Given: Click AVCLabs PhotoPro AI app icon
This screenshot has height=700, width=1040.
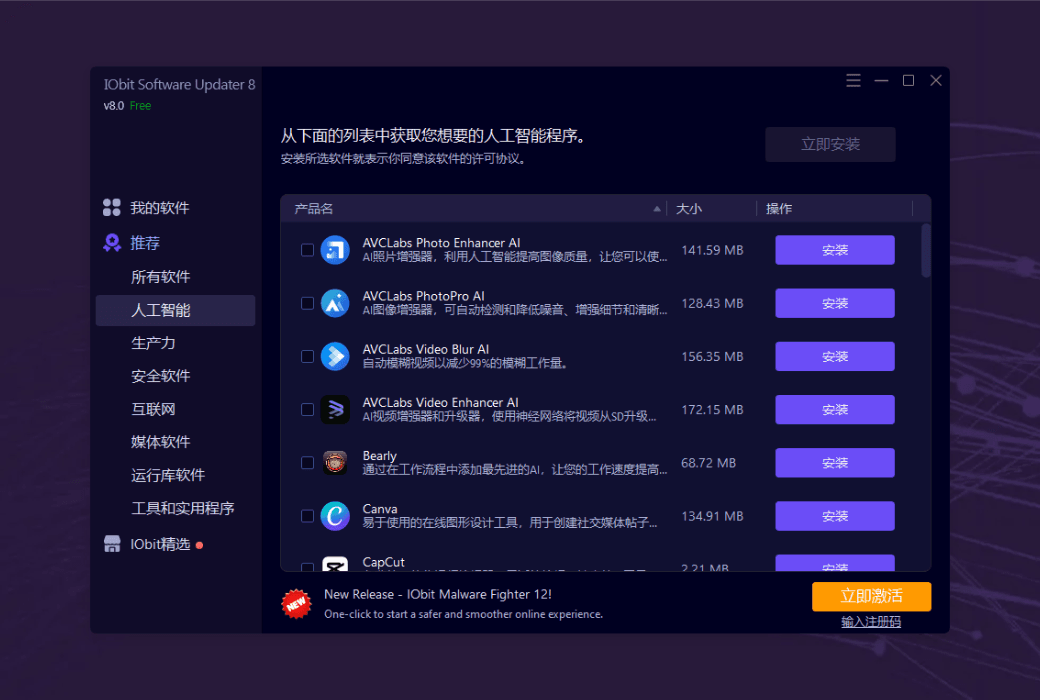Looking at the screenshot, I should 335,303.
